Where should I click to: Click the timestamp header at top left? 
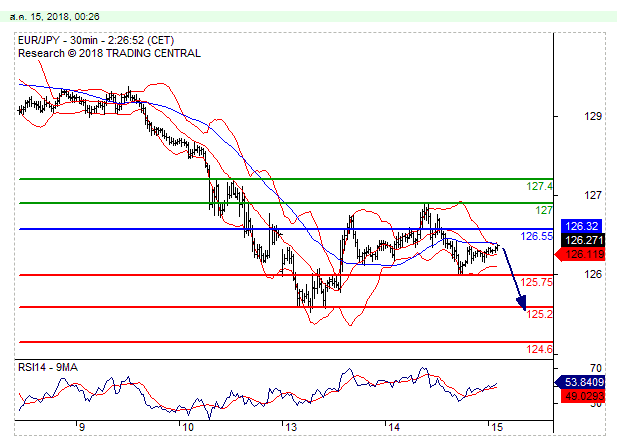[39, 15]
